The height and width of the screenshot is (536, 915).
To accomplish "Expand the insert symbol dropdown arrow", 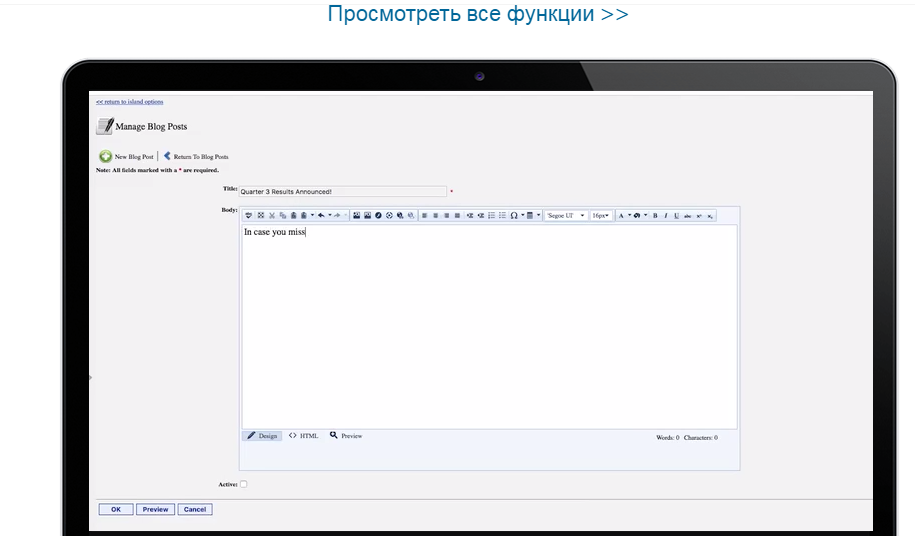I will [523, 215].
